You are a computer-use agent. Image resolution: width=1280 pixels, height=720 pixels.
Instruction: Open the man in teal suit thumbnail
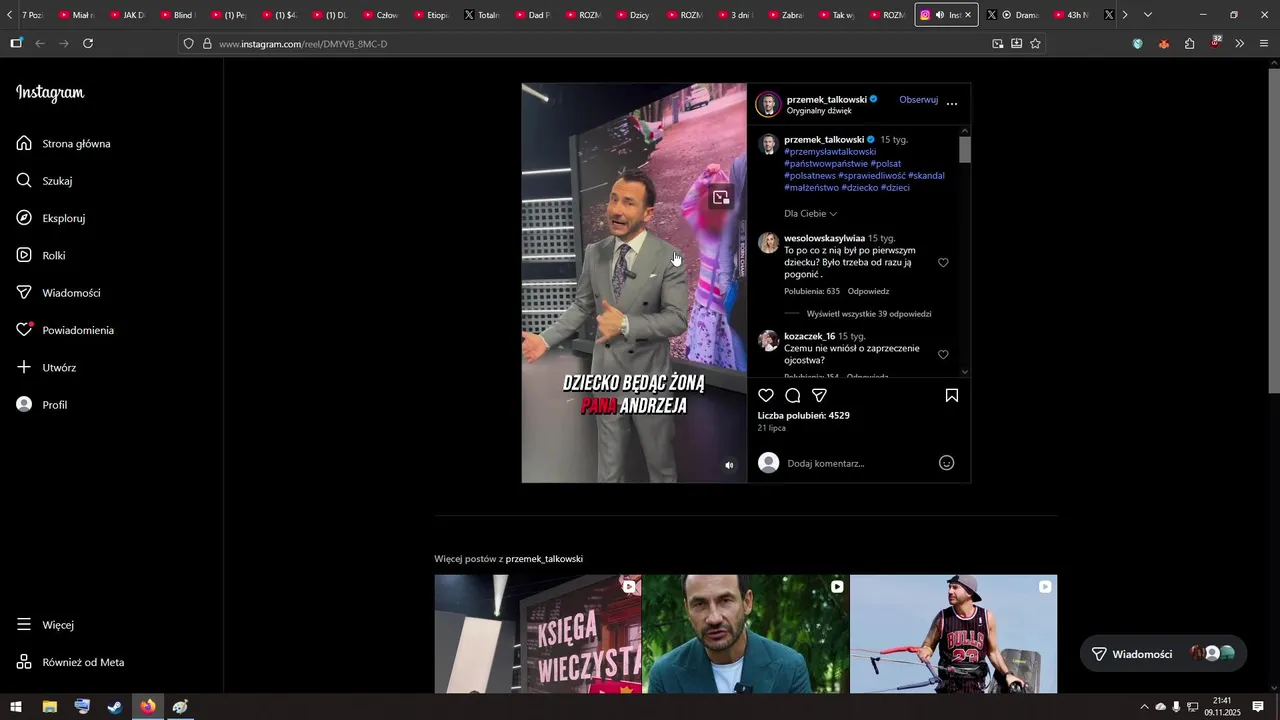click(745, 634)
